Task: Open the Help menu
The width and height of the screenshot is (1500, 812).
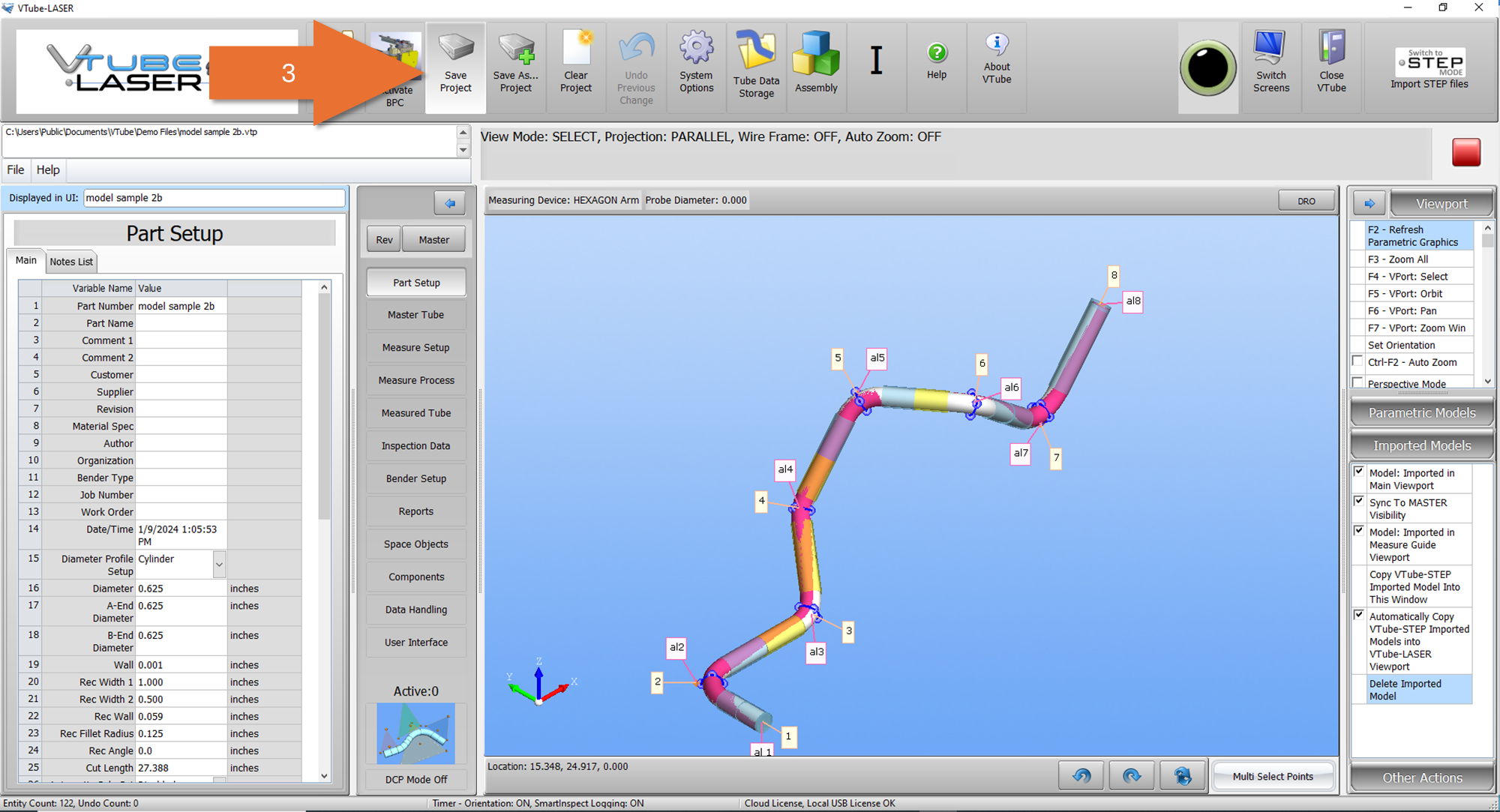Action: pos(48,169)
